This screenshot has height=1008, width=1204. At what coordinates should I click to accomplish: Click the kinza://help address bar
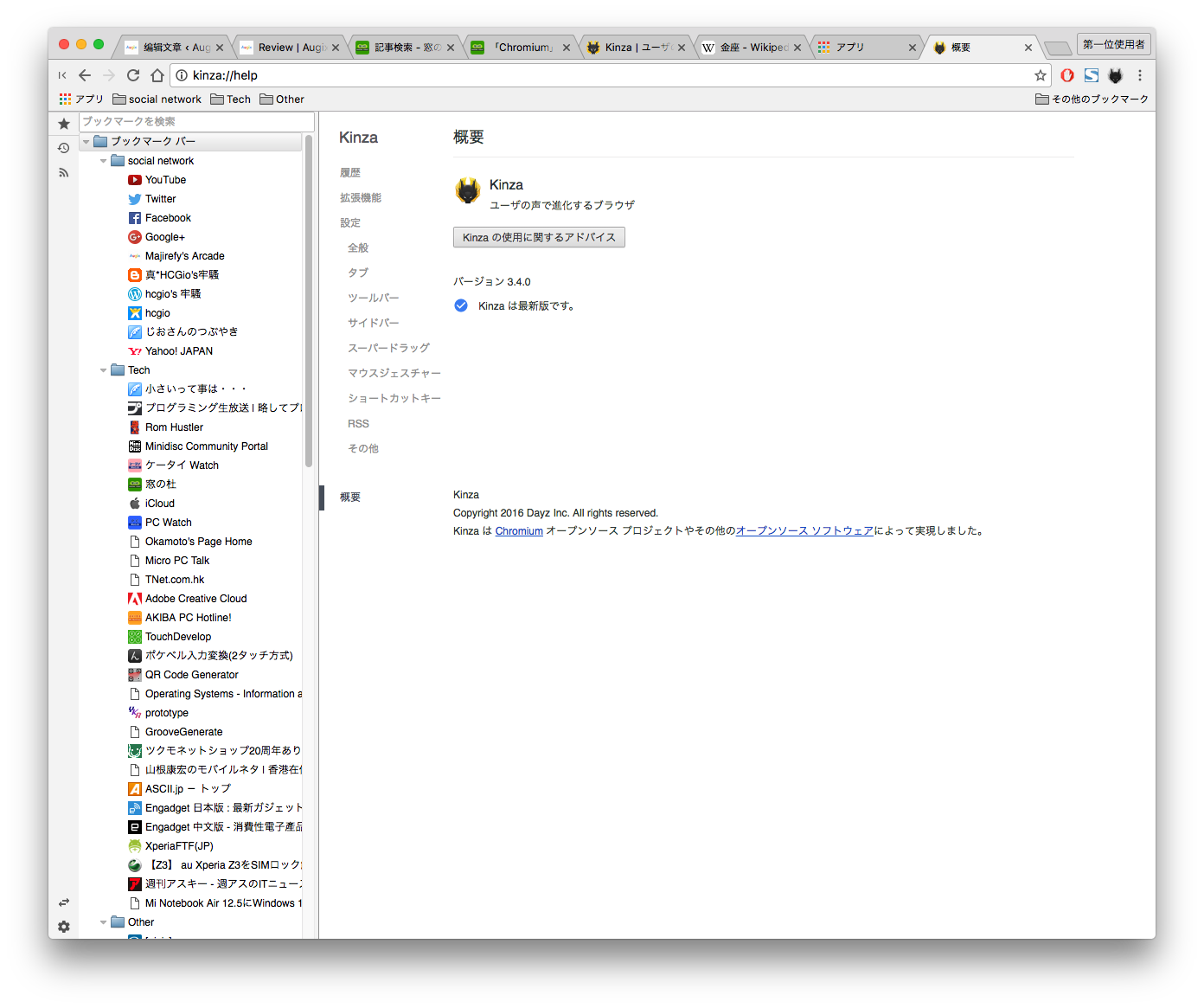coord(610,75)
